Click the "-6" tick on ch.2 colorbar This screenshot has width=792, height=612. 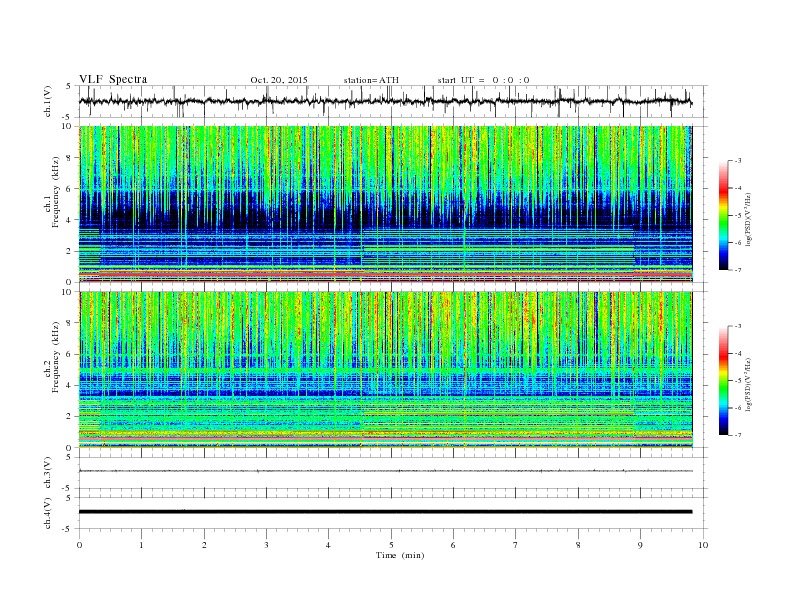tap(738, 408)
